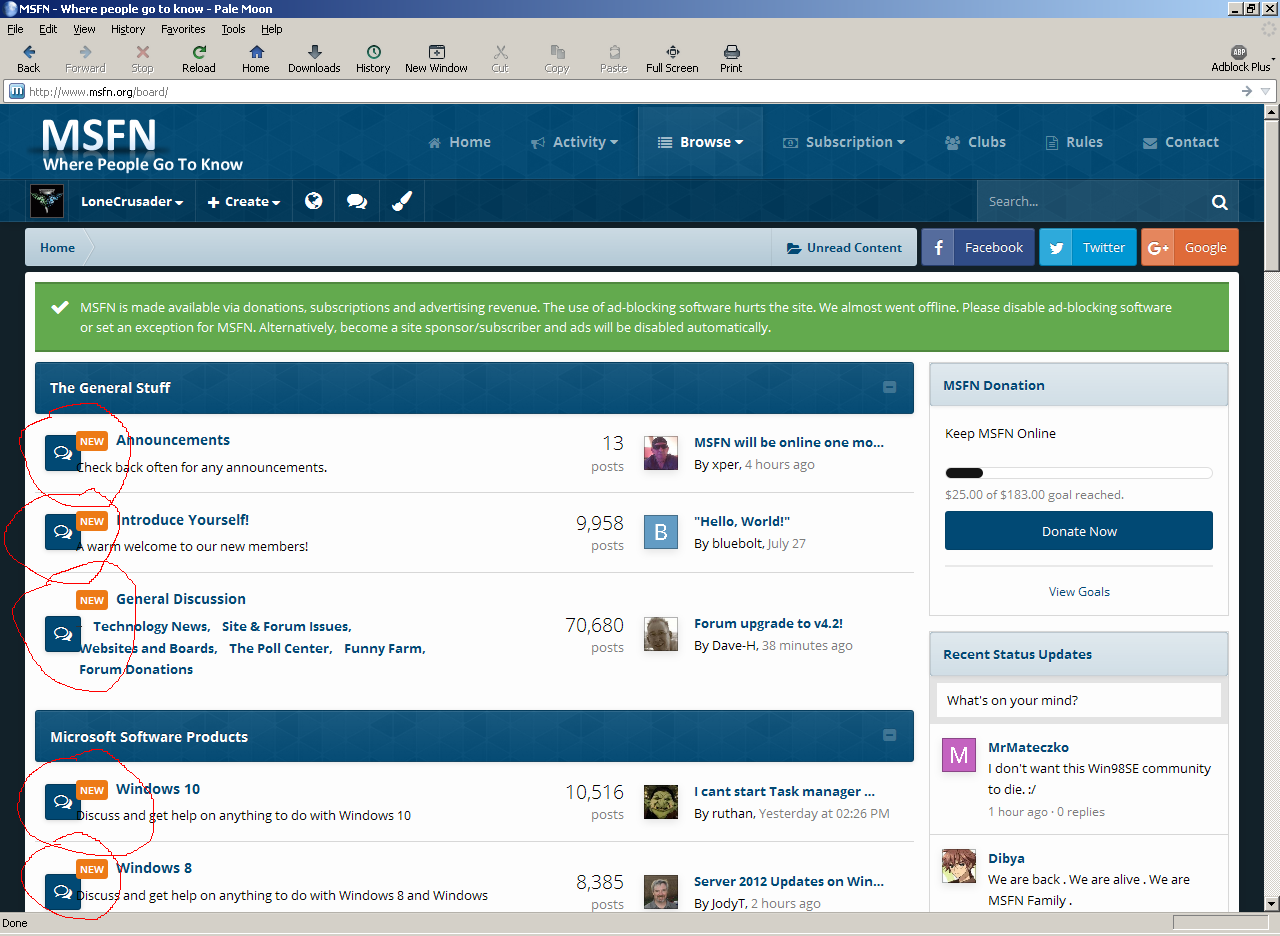Image resolution: width=1280 pixels, height=936 pixels.
Task: Click the Donate Now button
Action: [x=1078, y=531]
